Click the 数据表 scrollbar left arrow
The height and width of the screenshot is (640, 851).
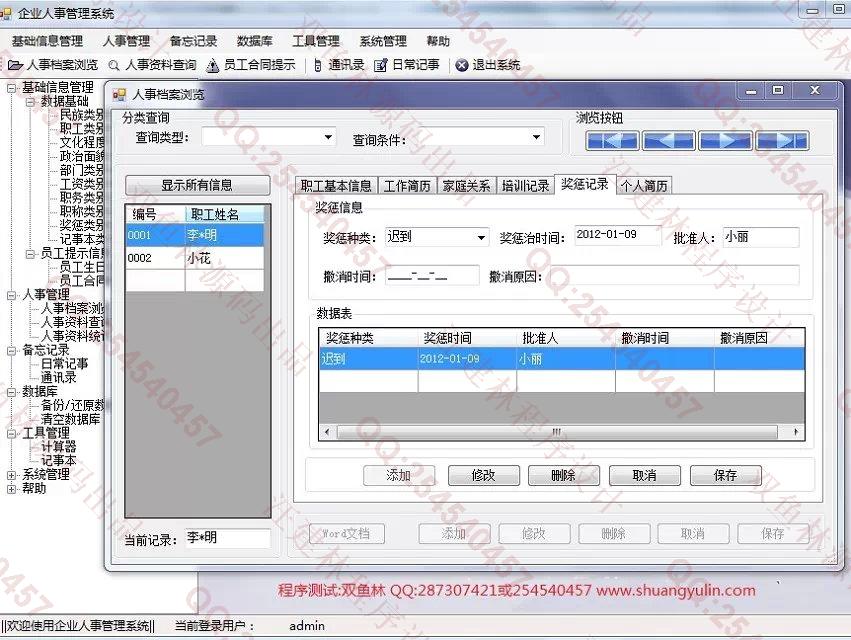click(327, 432)
